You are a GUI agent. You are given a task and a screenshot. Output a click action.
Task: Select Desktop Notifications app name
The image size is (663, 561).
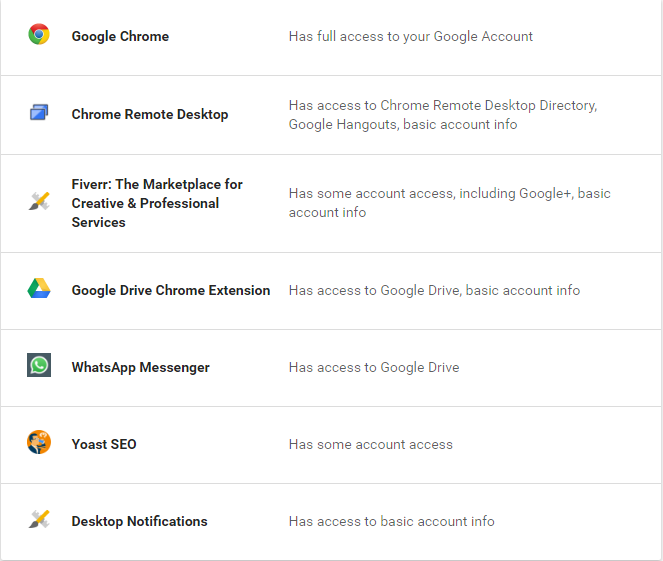click(140, 521)
